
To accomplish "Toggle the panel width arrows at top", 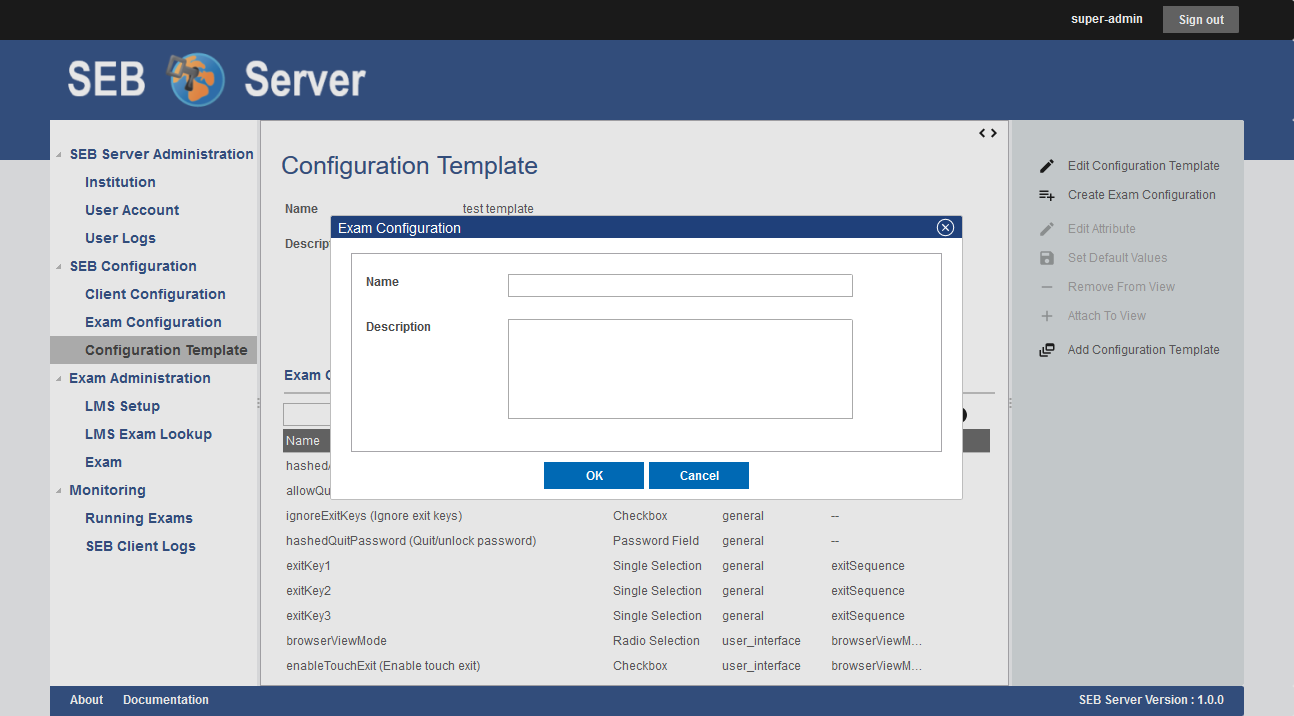I will (x=987, y=133).
